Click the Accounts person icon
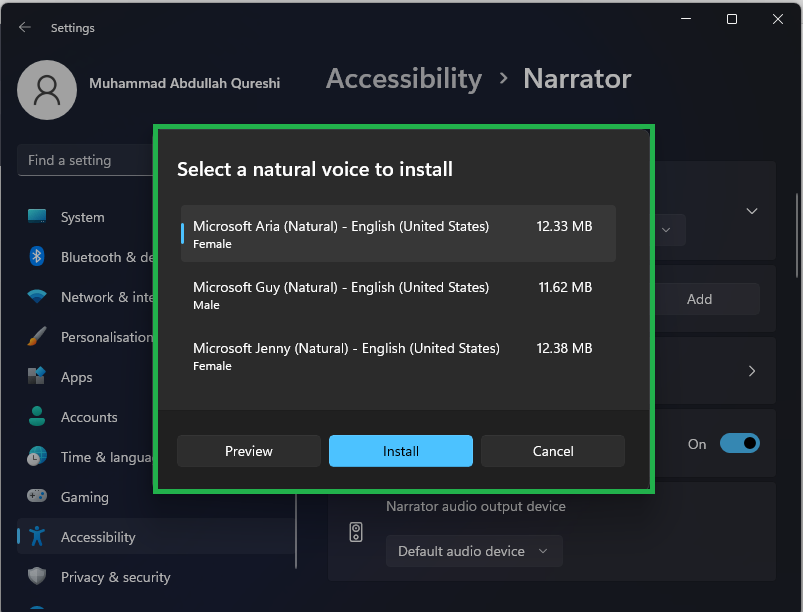 click(37, 417)
